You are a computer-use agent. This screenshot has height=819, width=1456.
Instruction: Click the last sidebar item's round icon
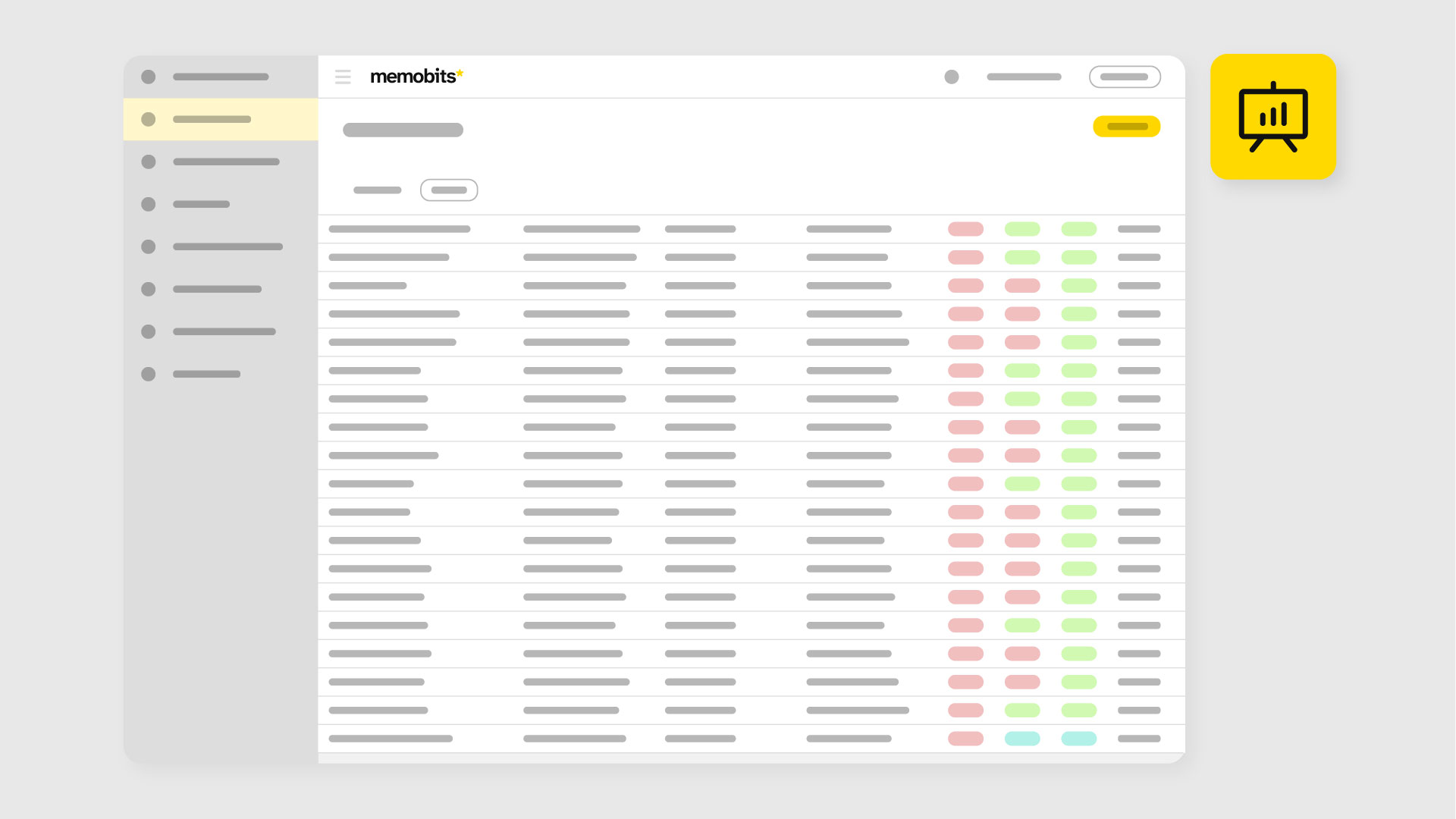tap(149, 374)
